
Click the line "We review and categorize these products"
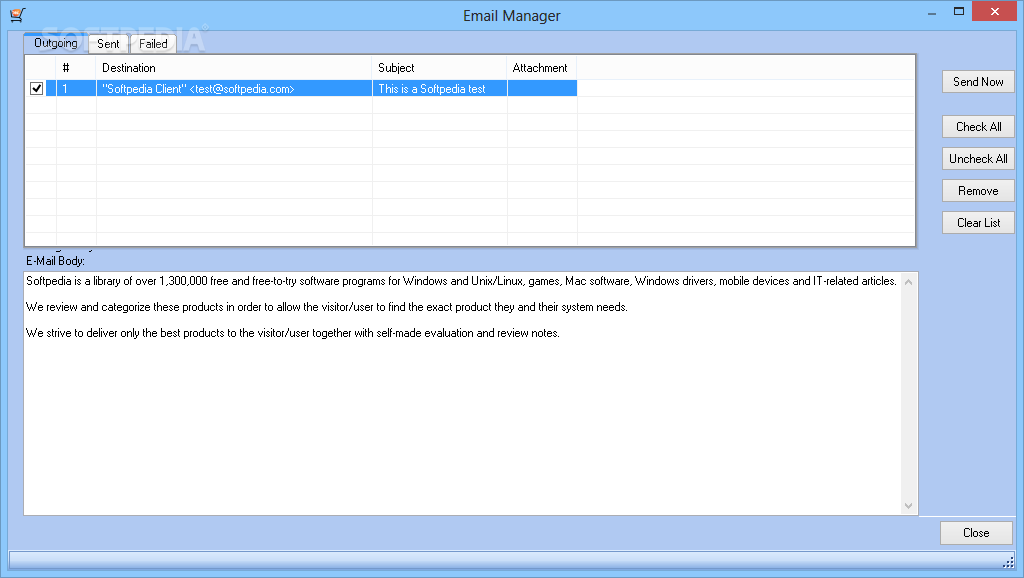coord(327,307)
